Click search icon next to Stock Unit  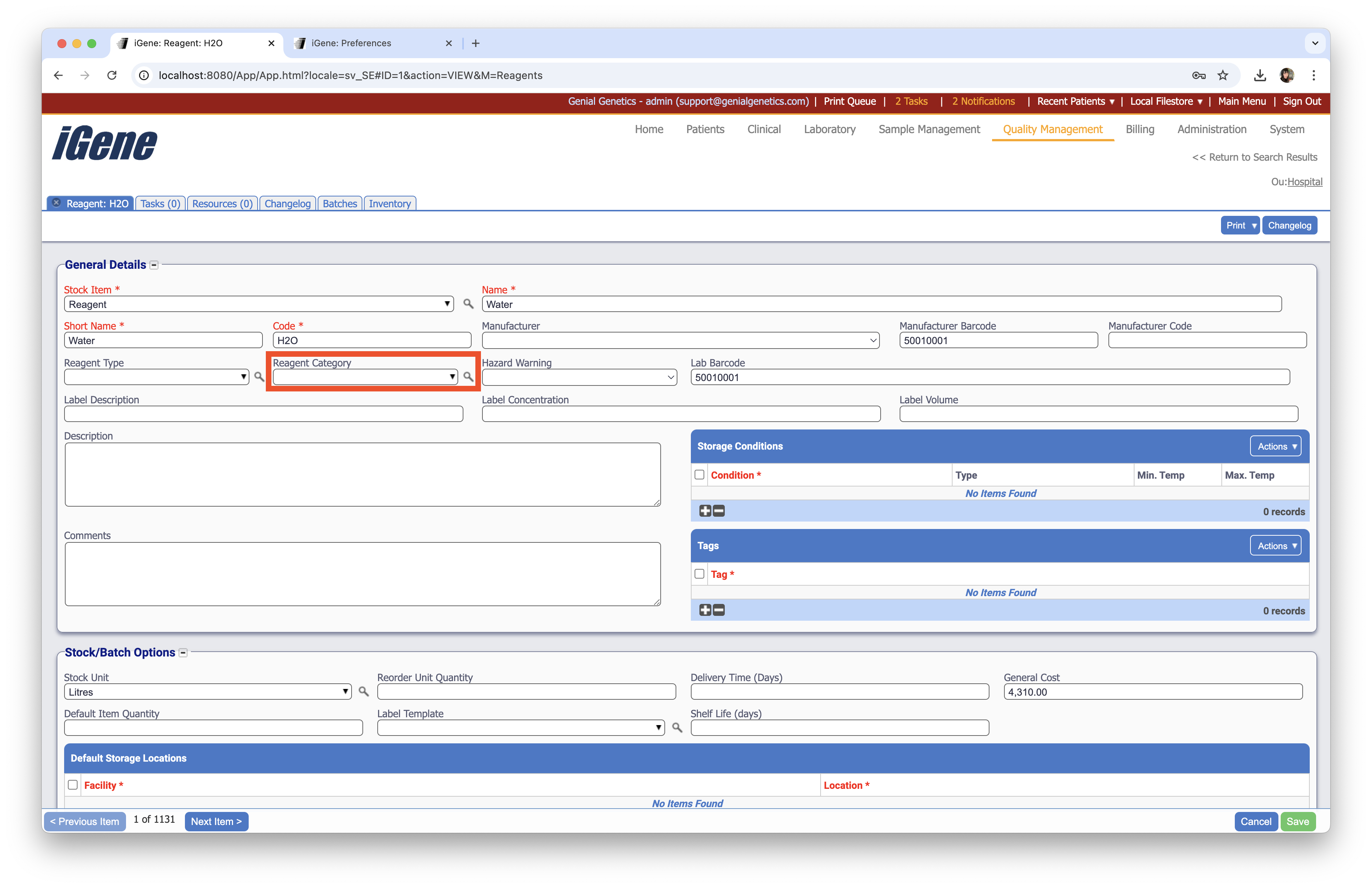point(363,691)
